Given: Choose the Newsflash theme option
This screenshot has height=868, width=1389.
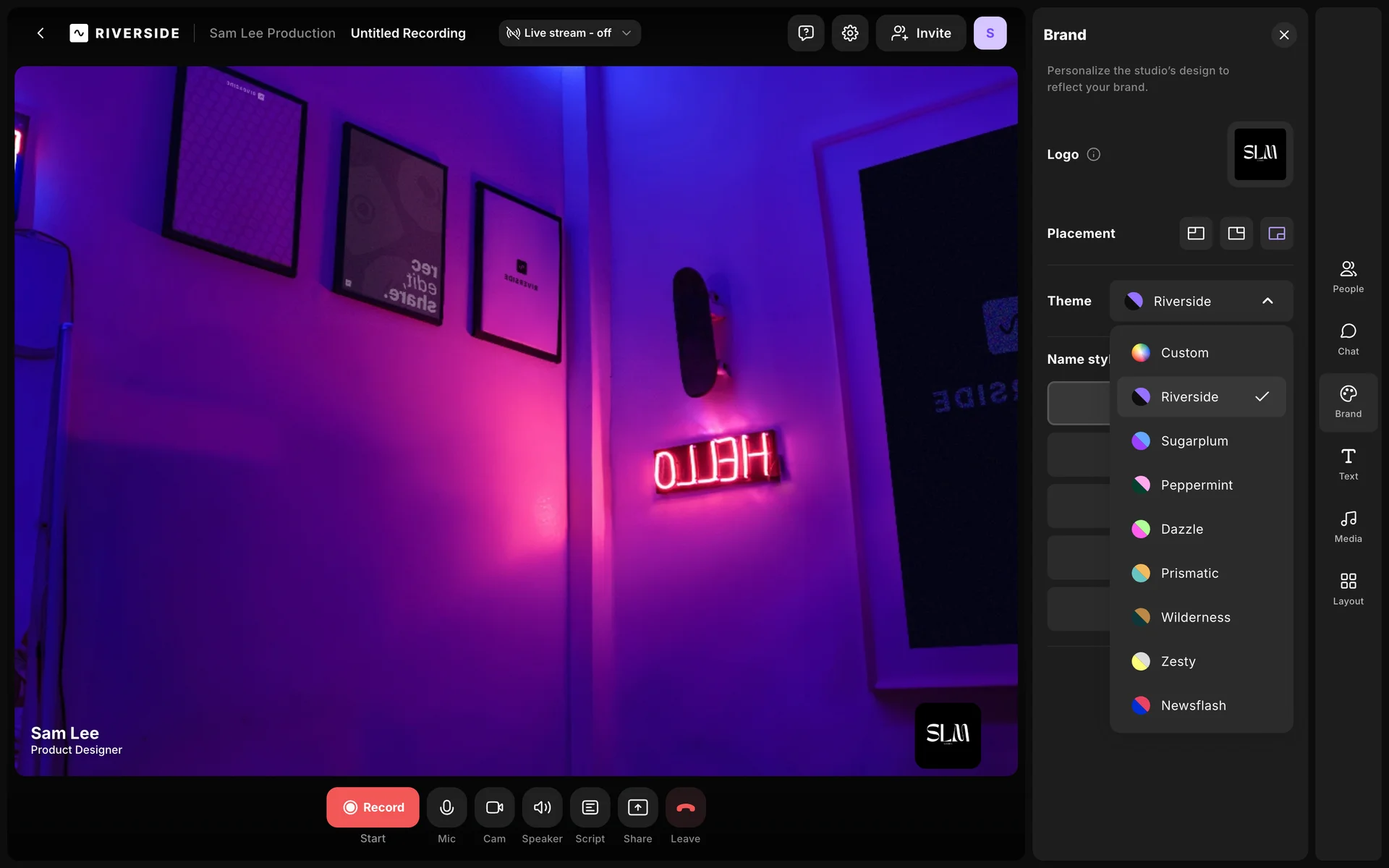Looking at the screenshot, I should pos(1193,705).
